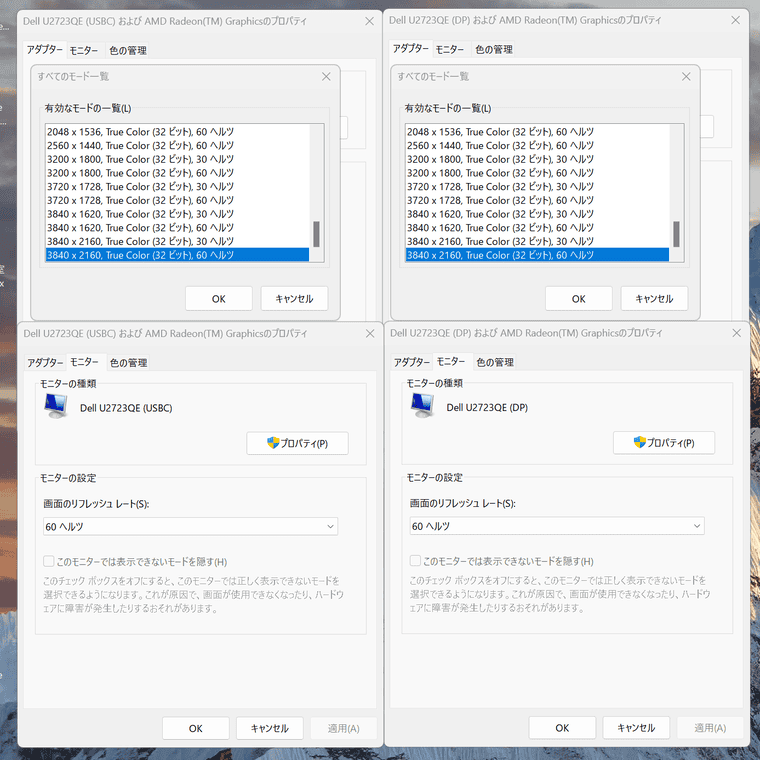760x760 pixels.
Task: Select the モニター tab in the bottom DP dialog
Action: pyautogui.click(x=451, y=362)
